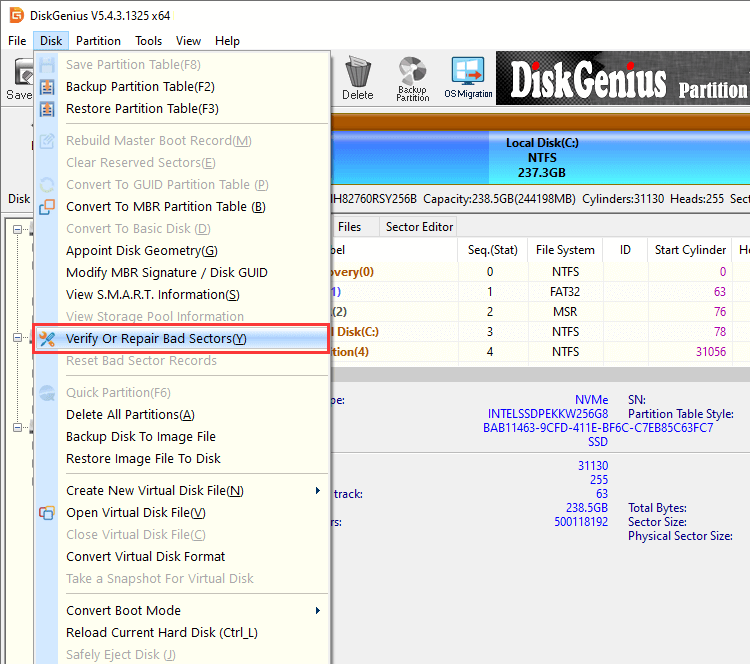The image size is (750, 664).
Task: Click the Backup Partition Table menu icon
Action: 47,87
